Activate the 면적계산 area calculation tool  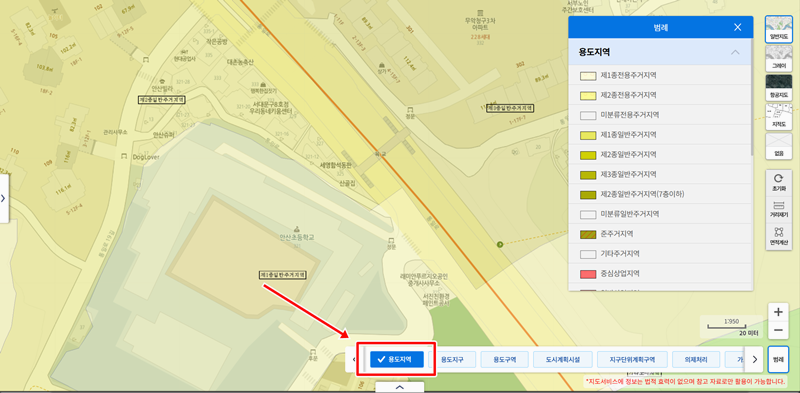point(779,236)
